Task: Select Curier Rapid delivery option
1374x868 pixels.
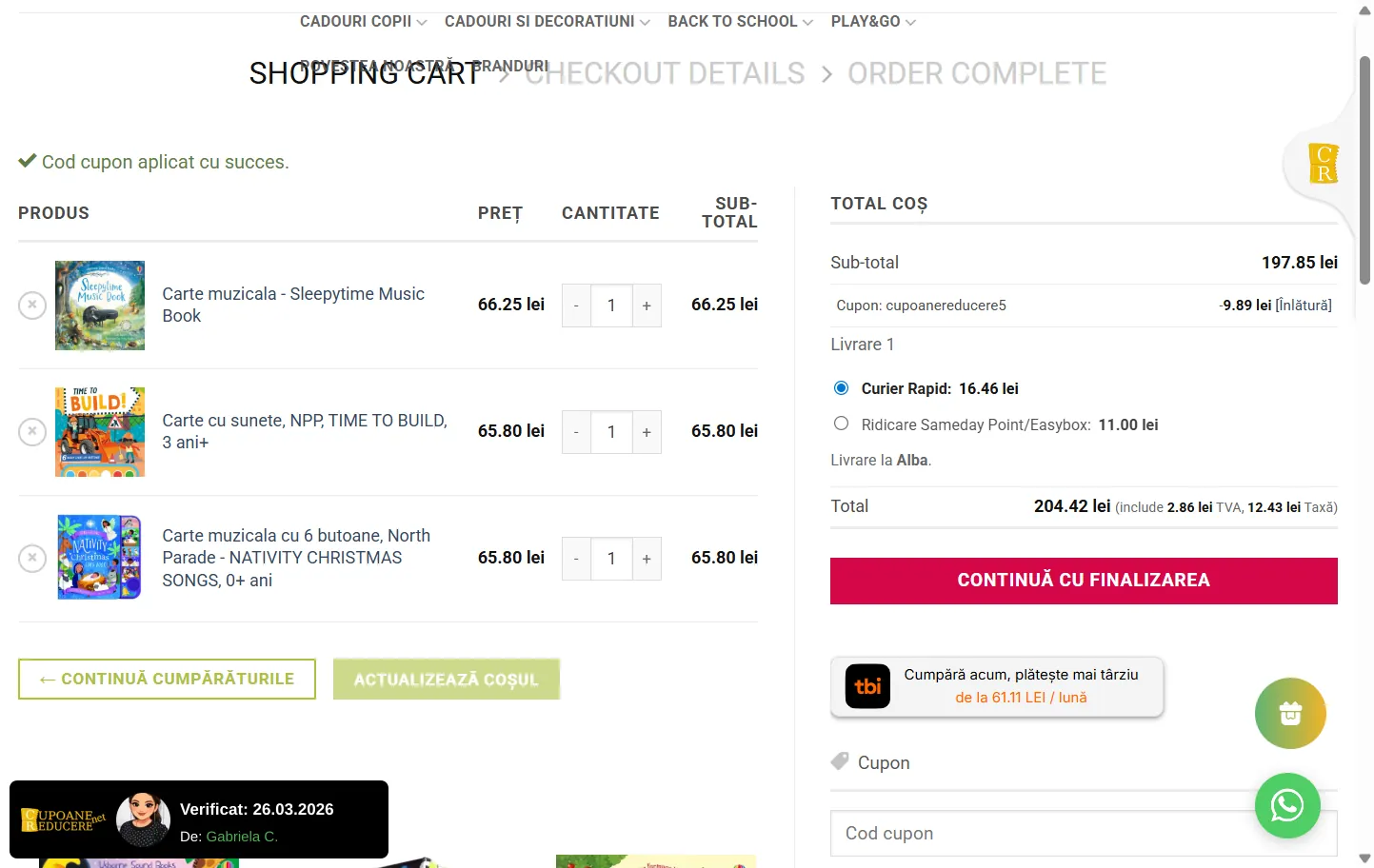Action: coord(842,388)
